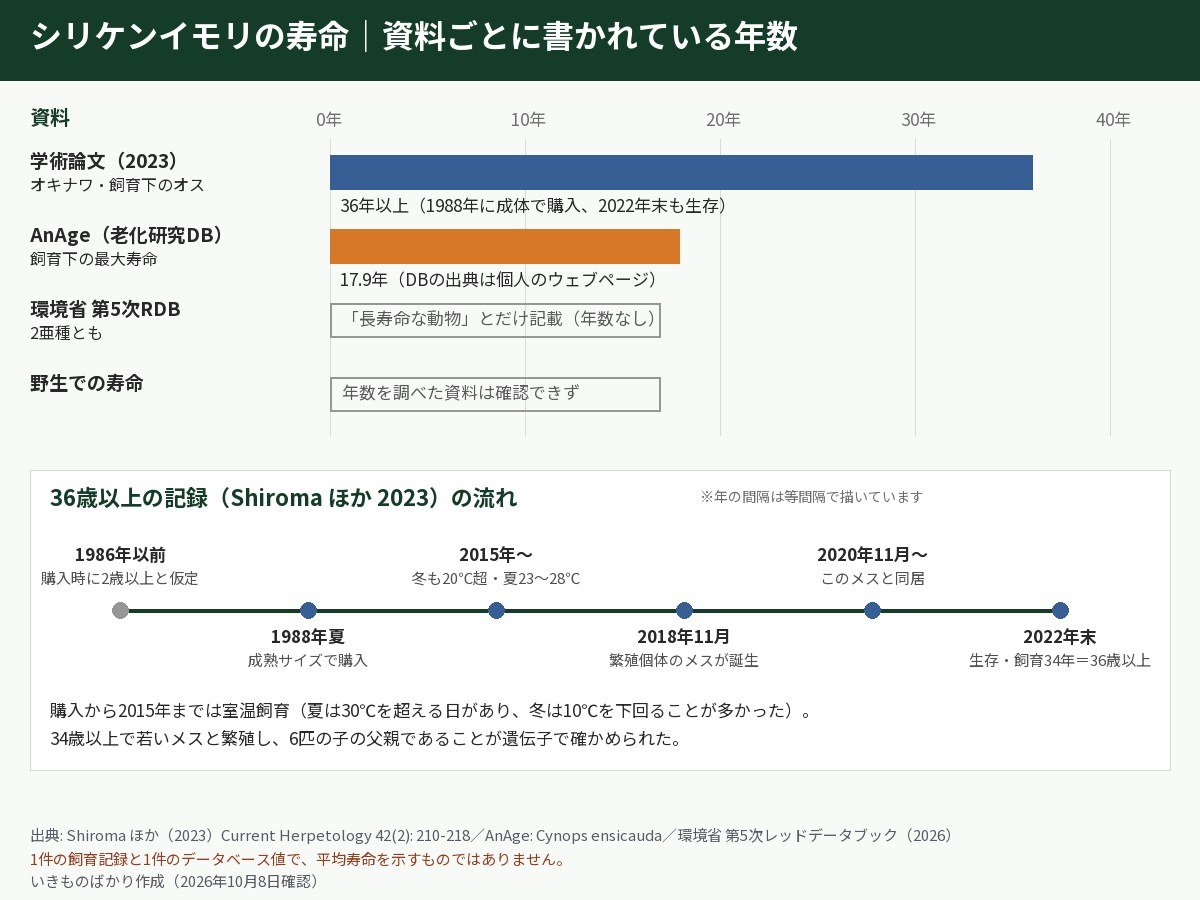Click the text 繁殖個体のメスが誕生
The height and width of the screenshot is (900, 1200).
click(x=684, y=660)
